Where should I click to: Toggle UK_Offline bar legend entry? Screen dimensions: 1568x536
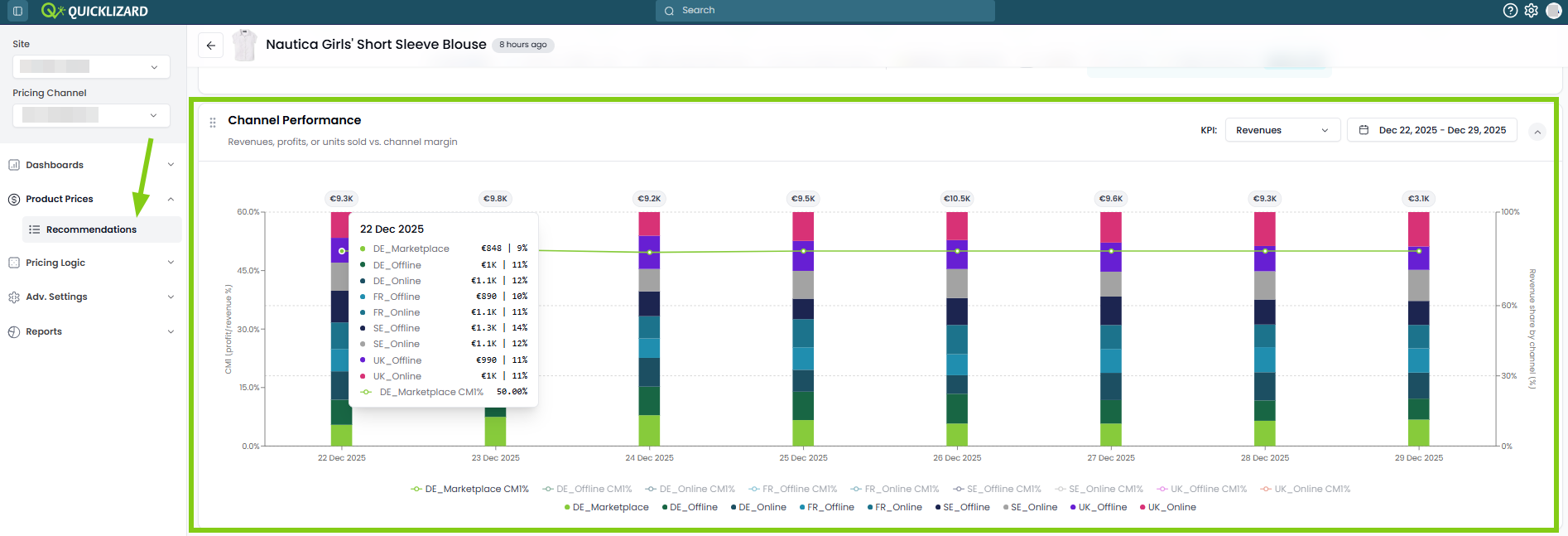[1098, 507]
